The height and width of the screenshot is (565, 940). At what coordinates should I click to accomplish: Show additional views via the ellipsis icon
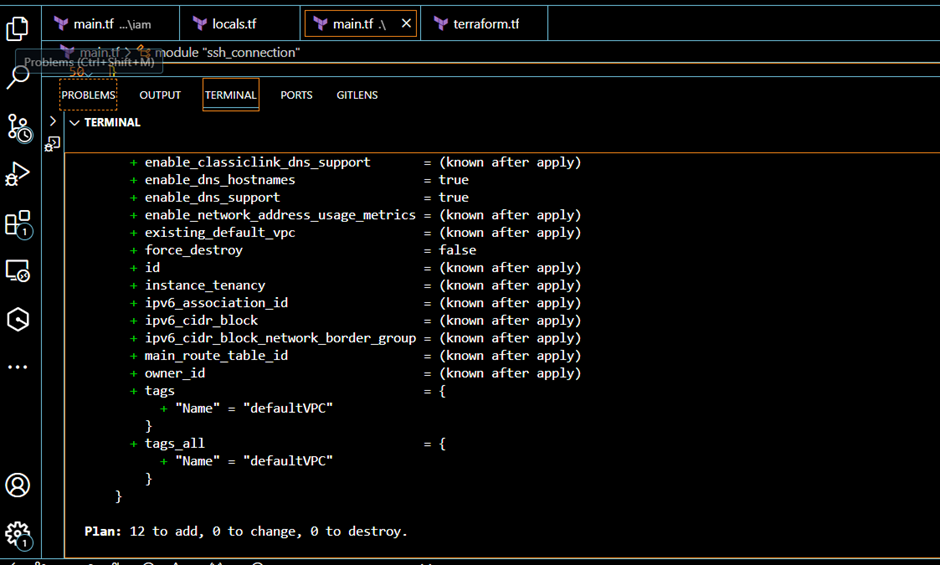pos(18,368)
